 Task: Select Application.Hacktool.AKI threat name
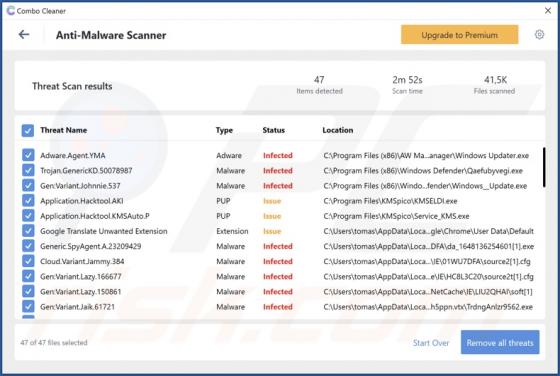[81, 201]
